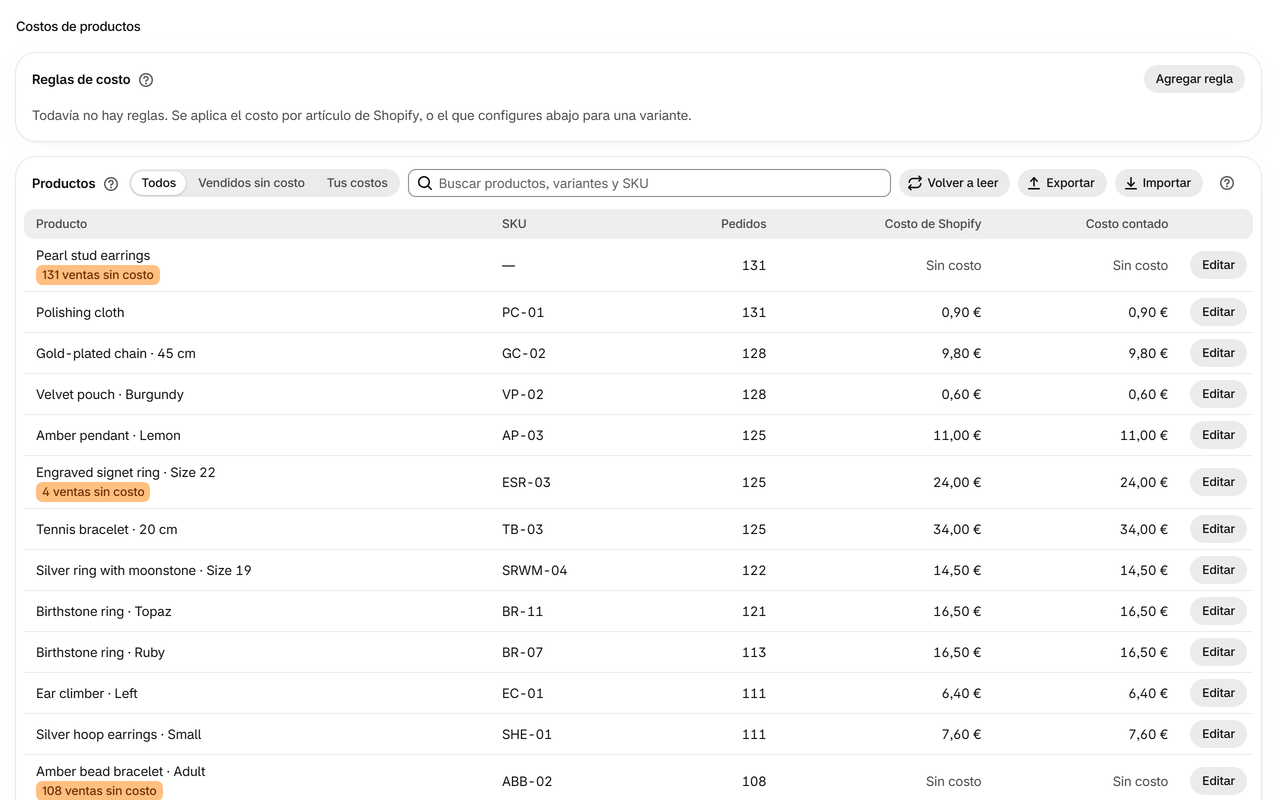
Task: Edit Birthstone ring Topaz cost
Action: [x=1218, y=611]
